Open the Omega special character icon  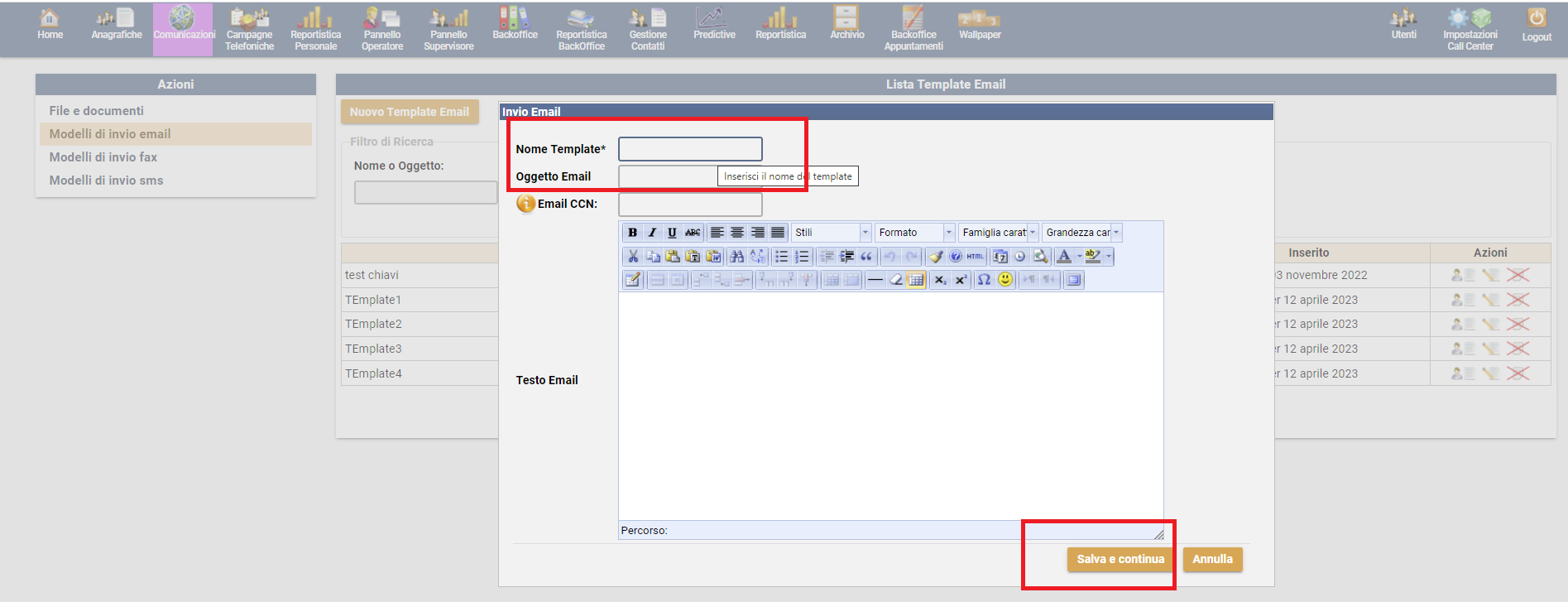(x=984, y=280)
